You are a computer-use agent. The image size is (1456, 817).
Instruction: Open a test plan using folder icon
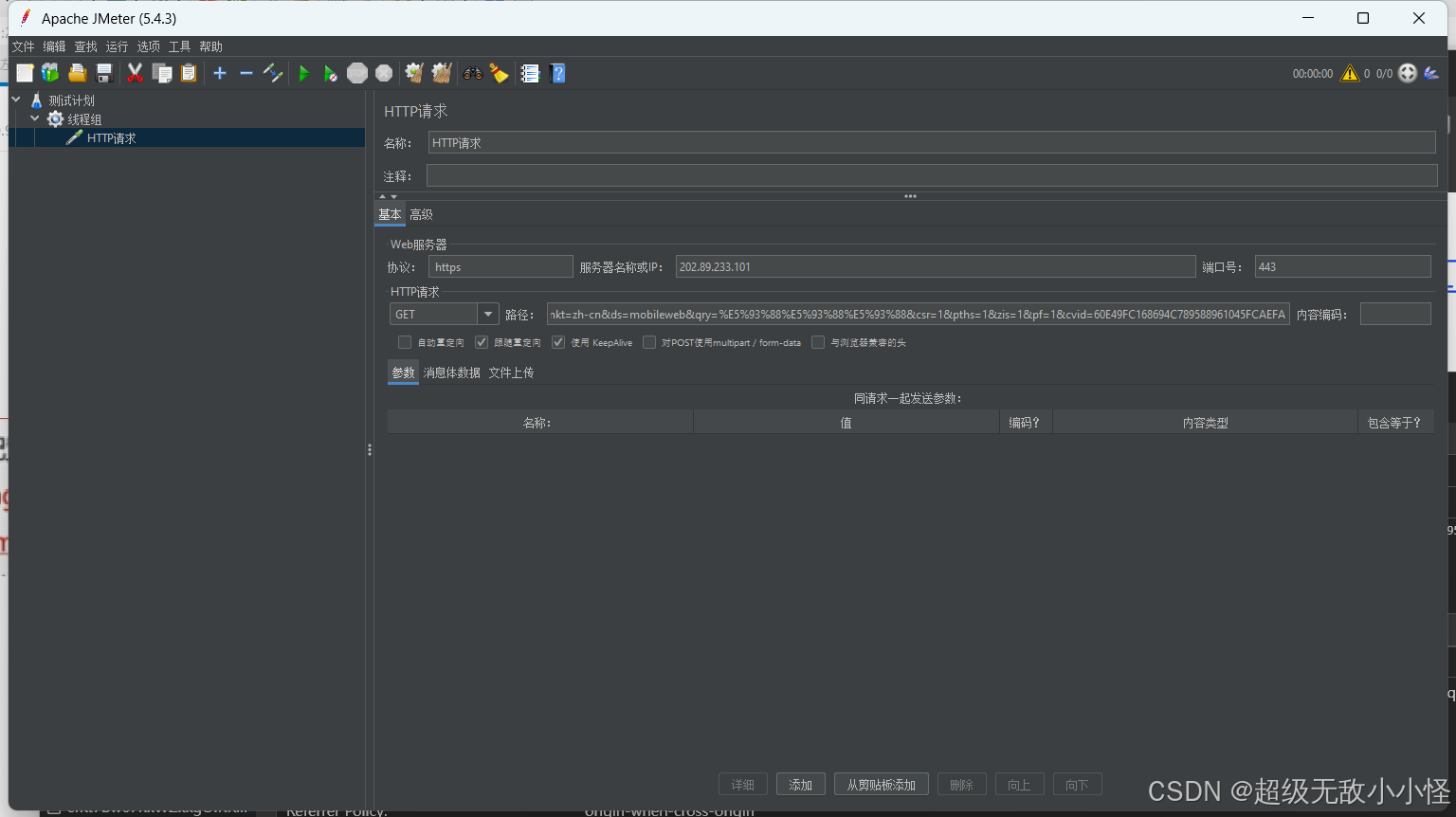[78, 73]
